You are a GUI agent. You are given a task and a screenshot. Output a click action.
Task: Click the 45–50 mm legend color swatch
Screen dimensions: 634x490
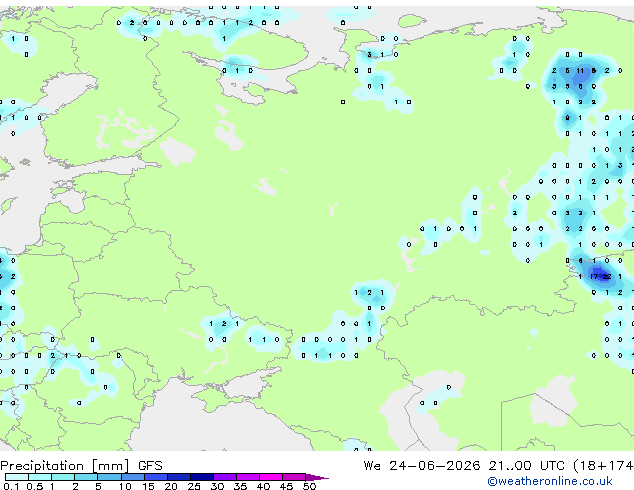(x=294, y=477)
